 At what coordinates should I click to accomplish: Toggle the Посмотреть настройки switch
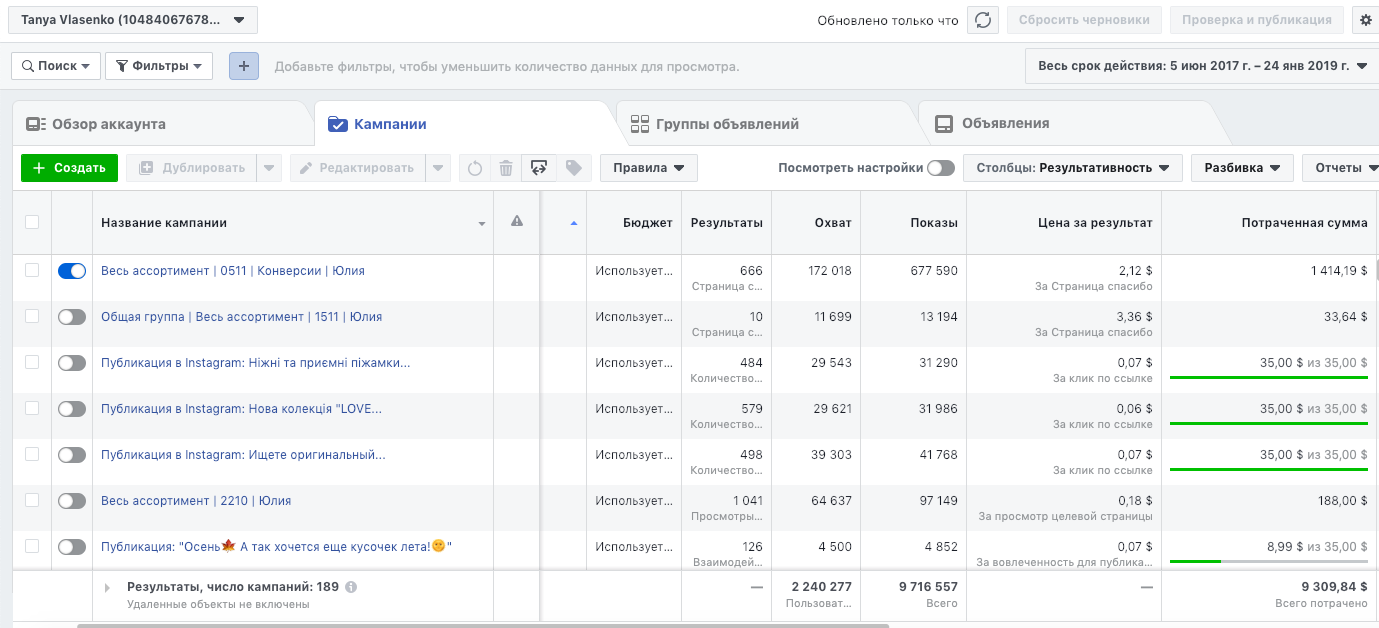(940, 168)
